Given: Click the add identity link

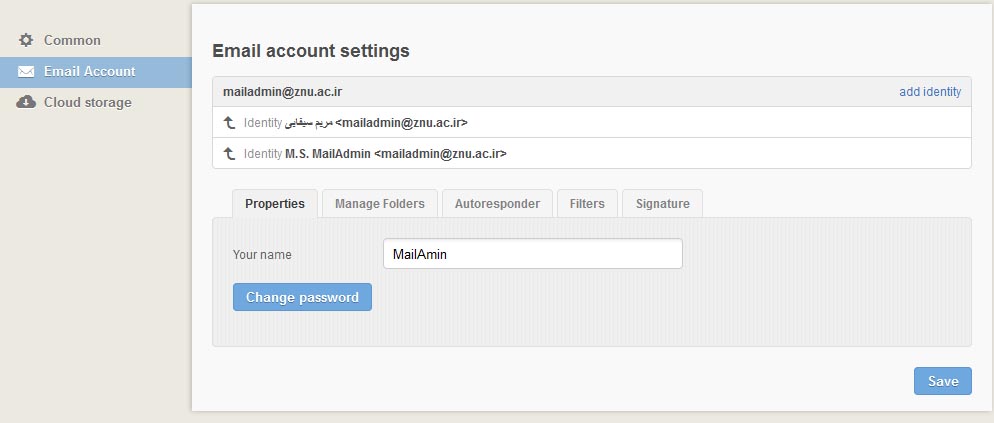Looking at the screenshot, I should point(930,92).
